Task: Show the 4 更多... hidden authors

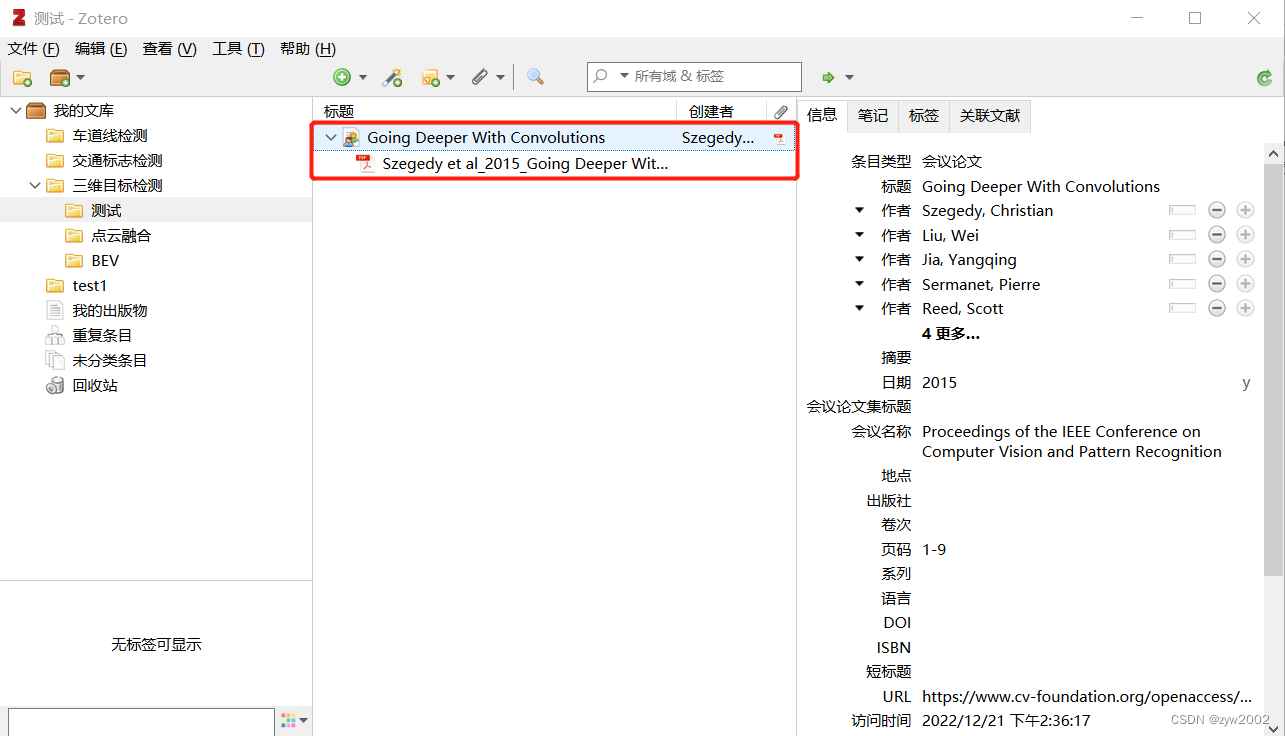Action: [950, 334]
